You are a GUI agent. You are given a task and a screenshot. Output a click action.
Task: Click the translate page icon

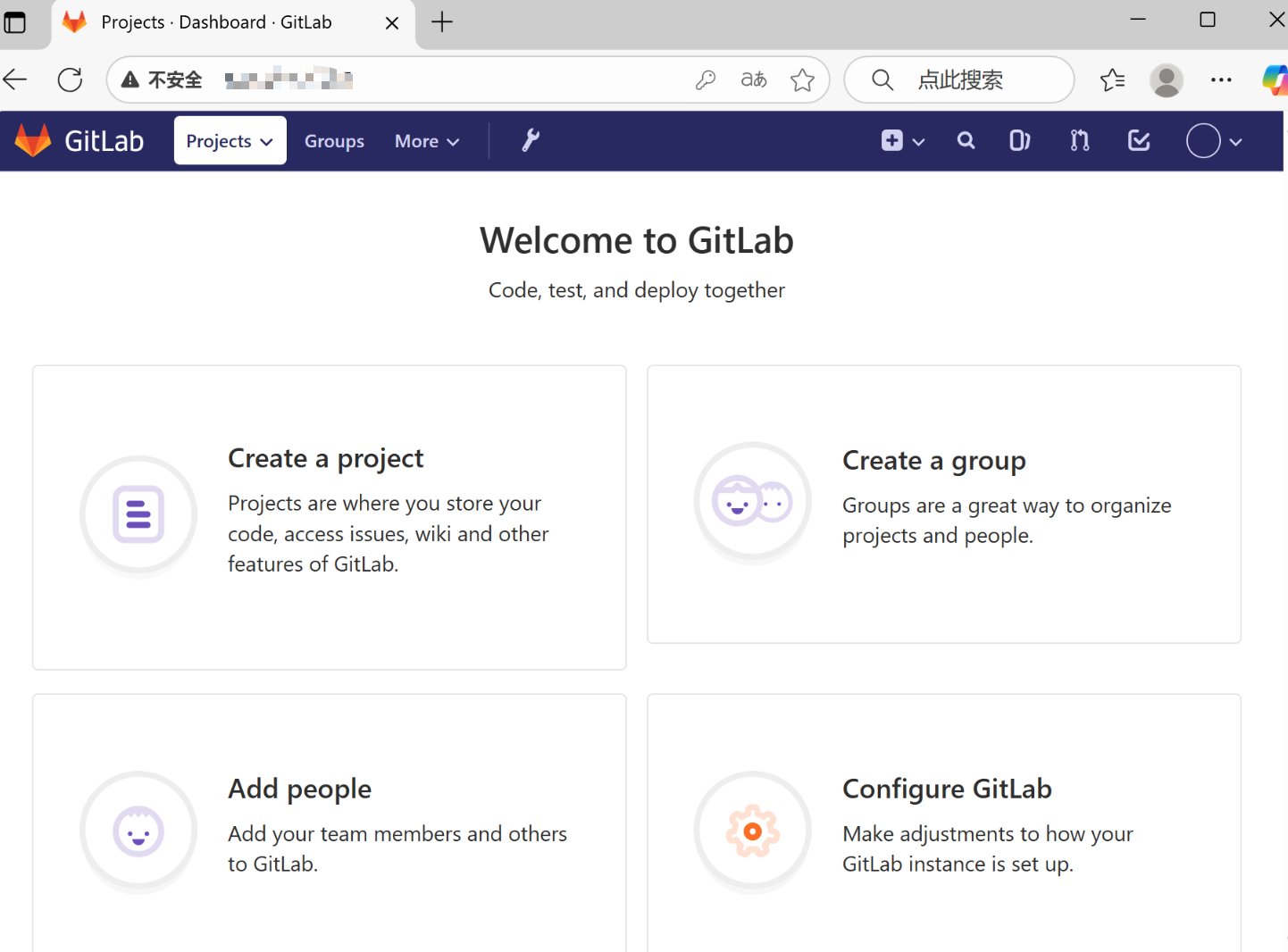(x=754, y=79)
